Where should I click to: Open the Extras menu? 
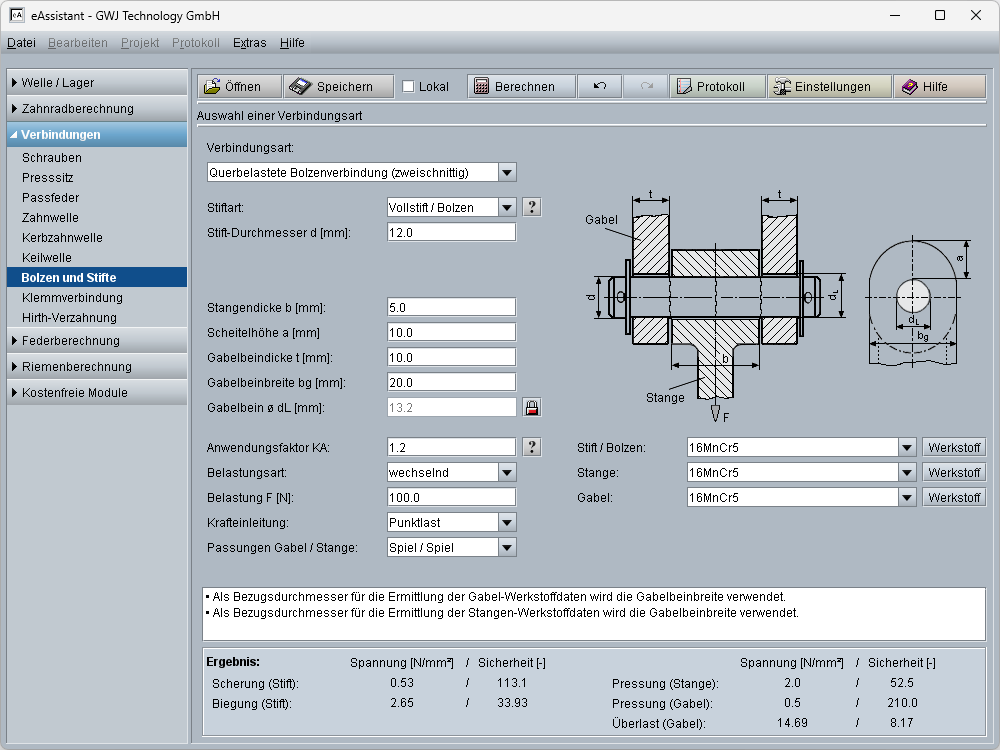[249, 43]
